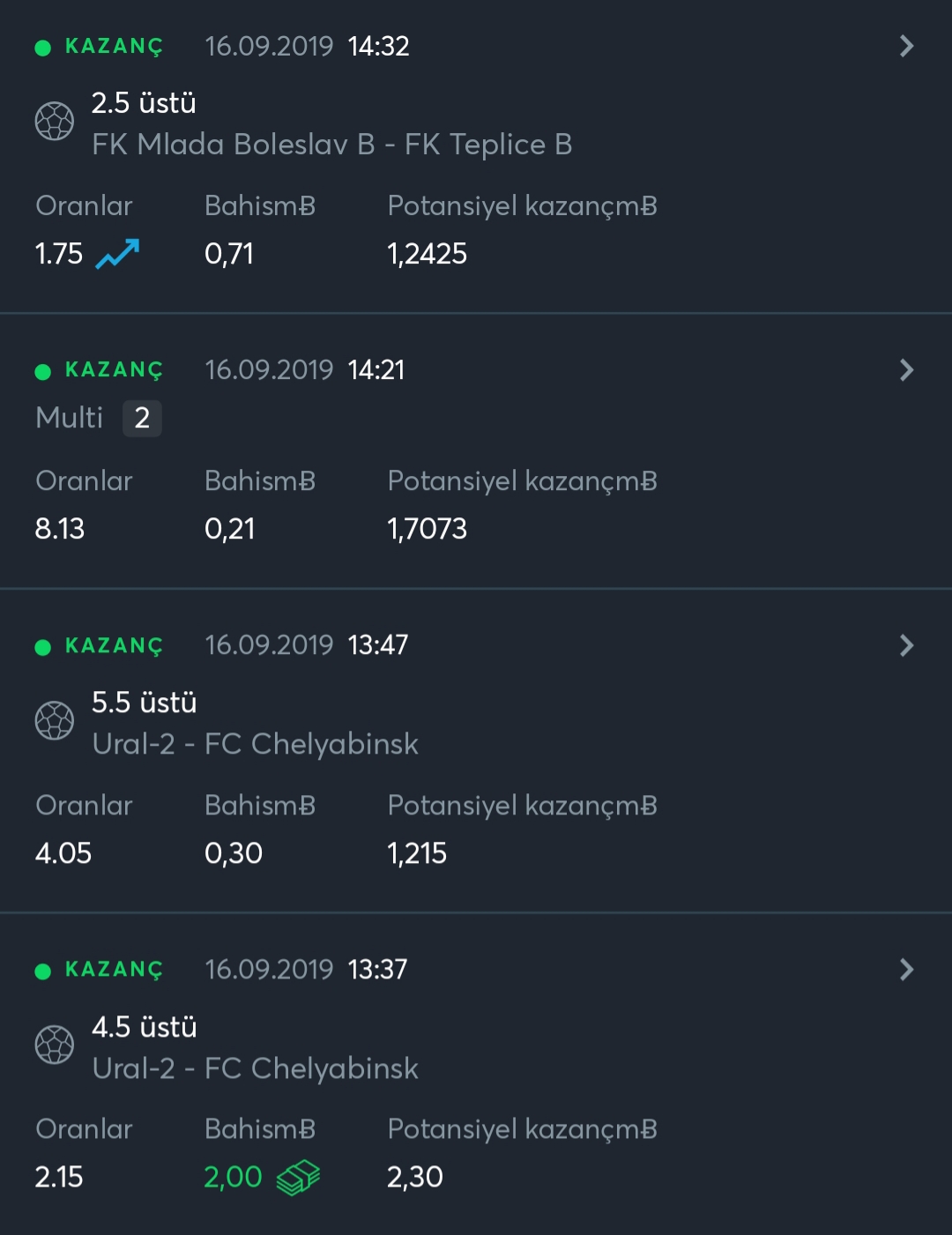Expand the 14:32 bet details chevron
The height and width of the screenshot is (1235, 952).
pyautogui.click(x=906, y=46)
